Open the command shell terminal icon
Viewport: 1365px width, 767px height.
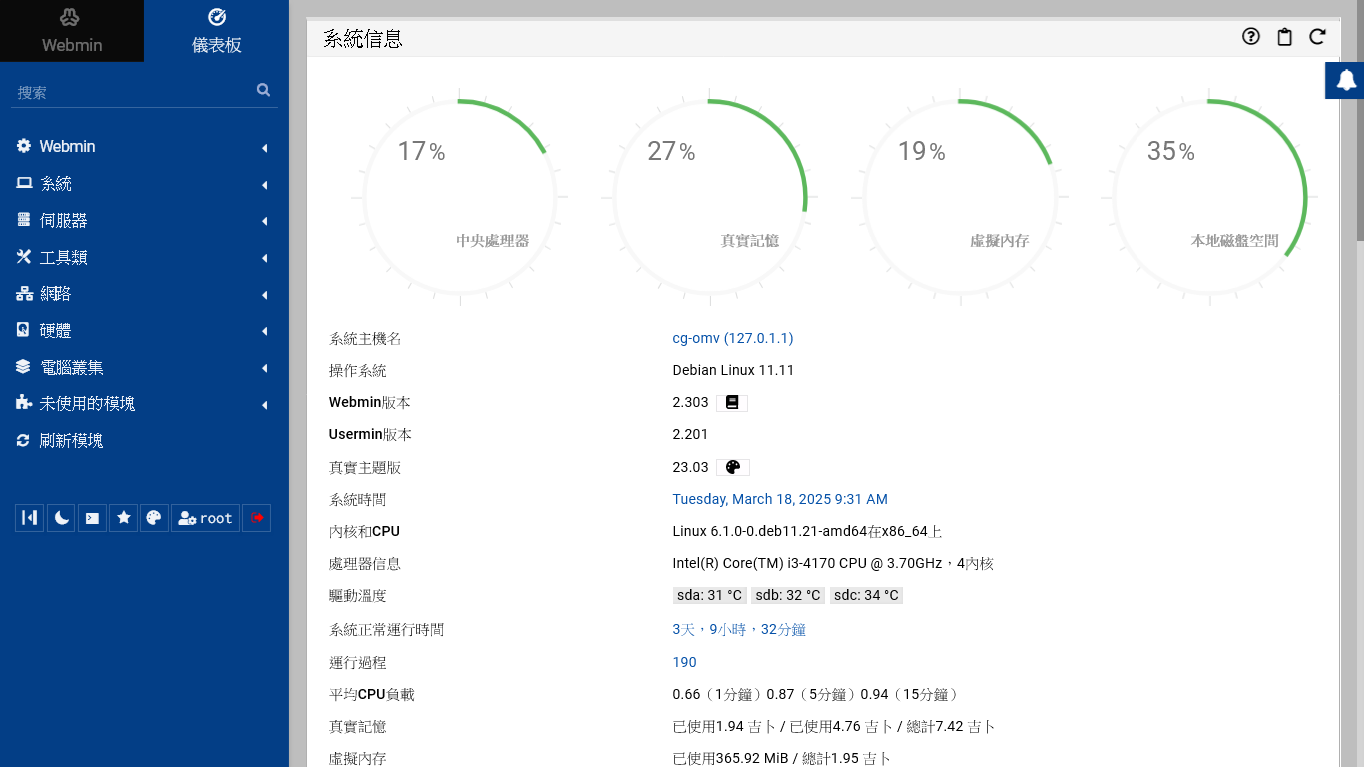coord(92,518)
